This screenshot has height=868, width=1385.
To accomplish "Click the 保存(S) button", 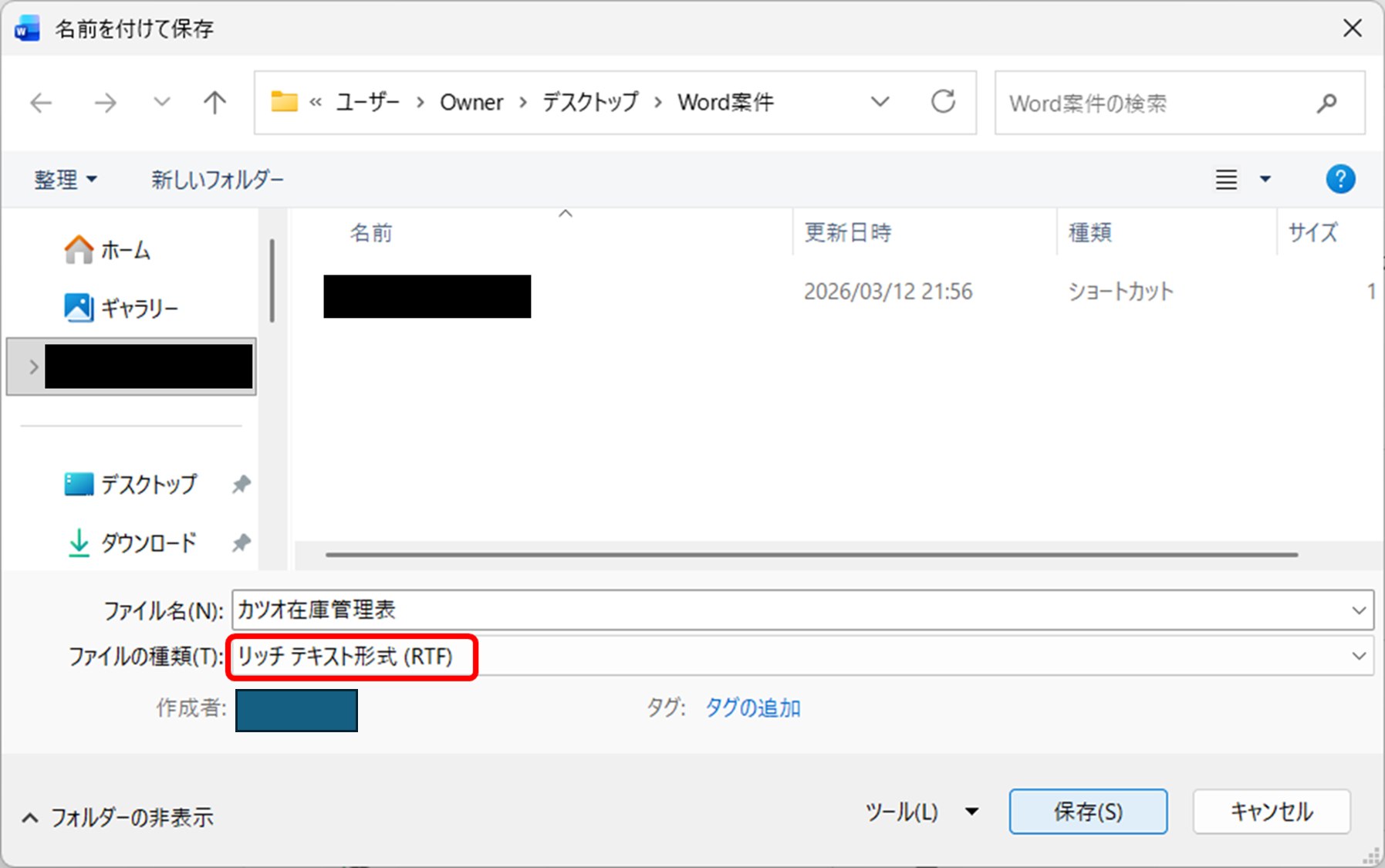I will [x=1087, y=812].
